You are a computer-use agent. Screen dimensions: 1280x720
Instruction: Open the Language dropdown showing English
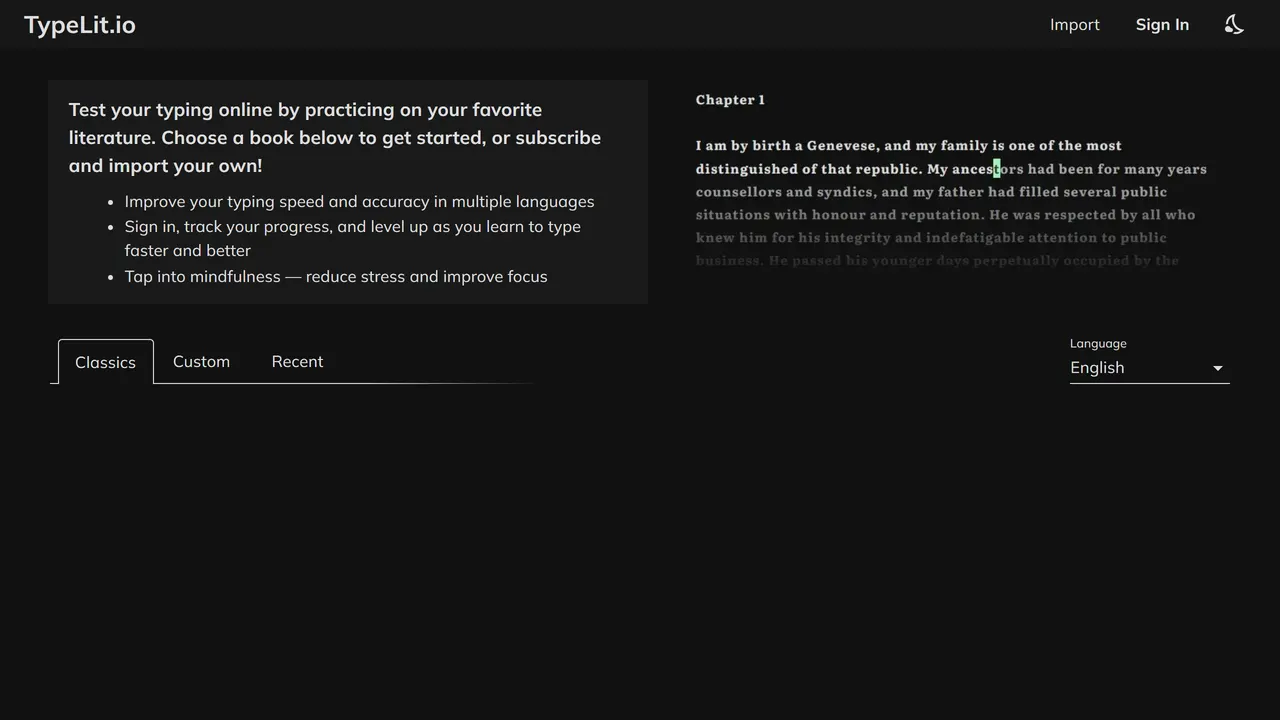tap(1149, 368)
